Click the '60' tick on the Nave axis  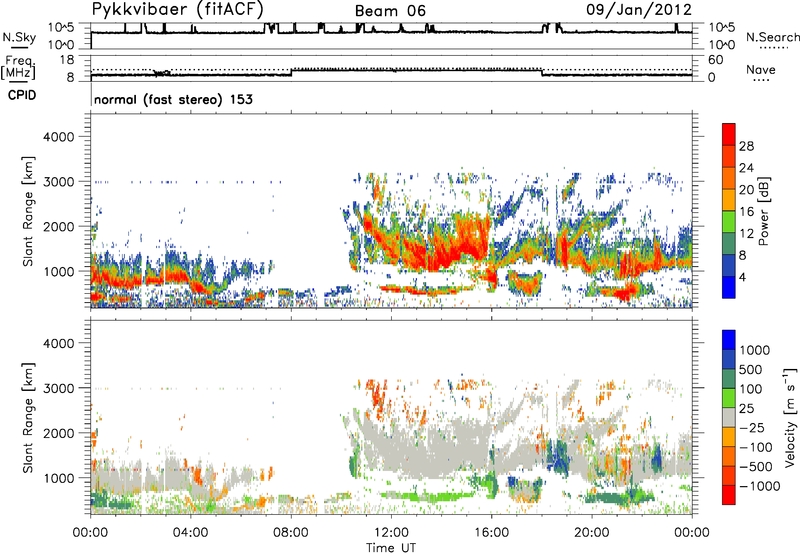(715, 60)
